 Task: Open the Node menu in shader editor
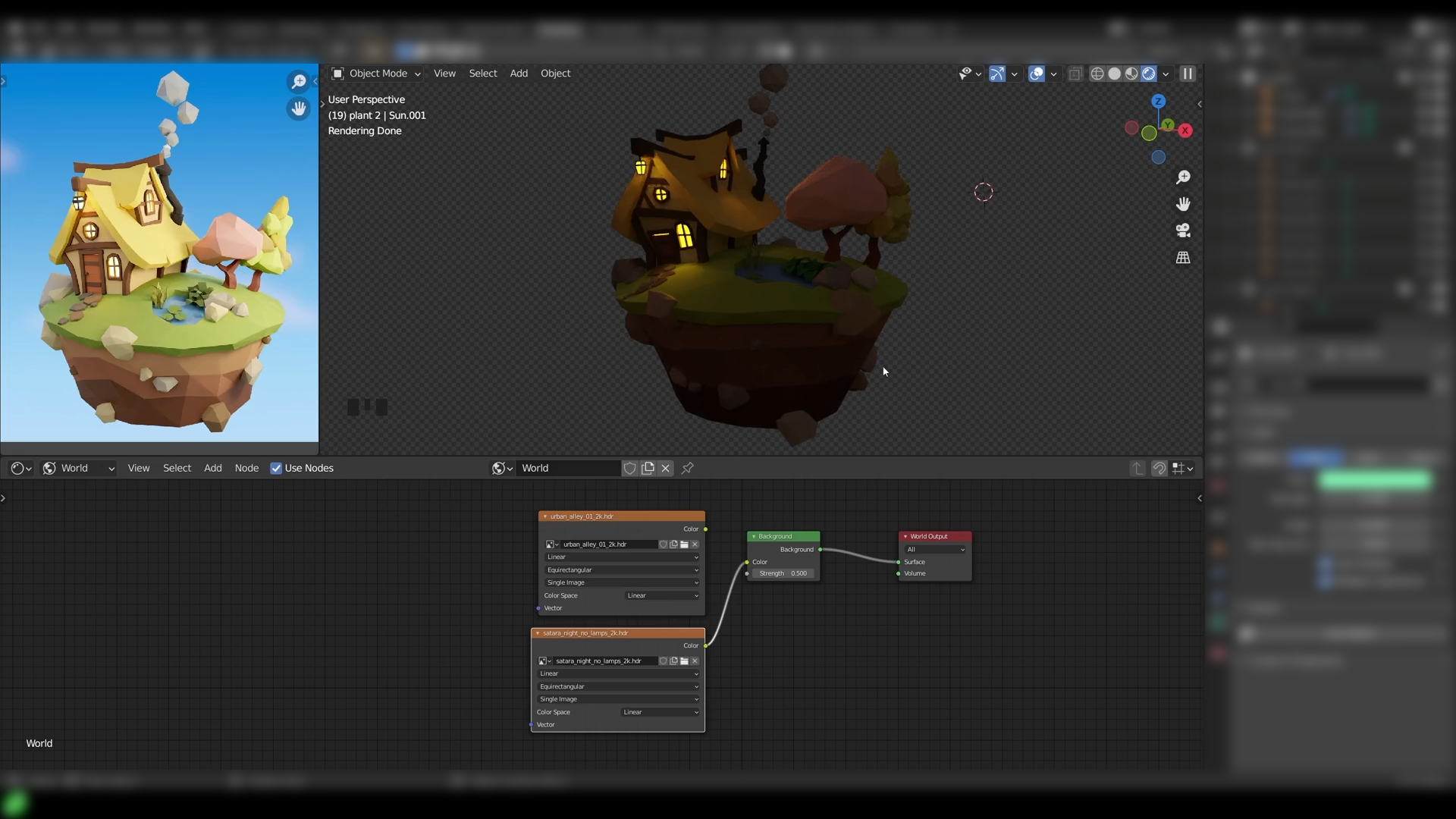(x=246, y=468)
